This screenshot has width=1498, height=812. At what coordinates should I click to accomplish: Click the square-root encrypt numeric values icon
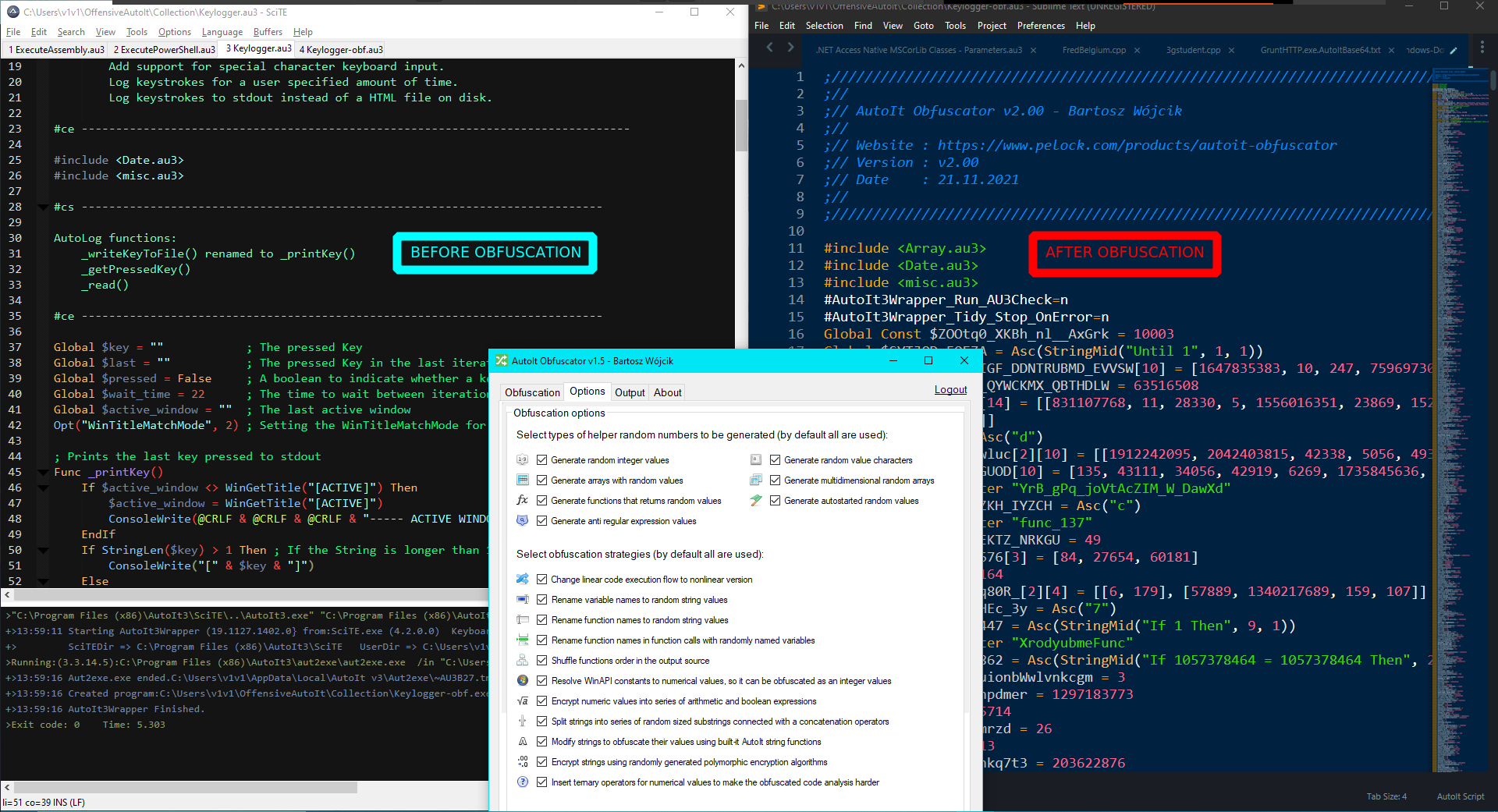point(523,701)
